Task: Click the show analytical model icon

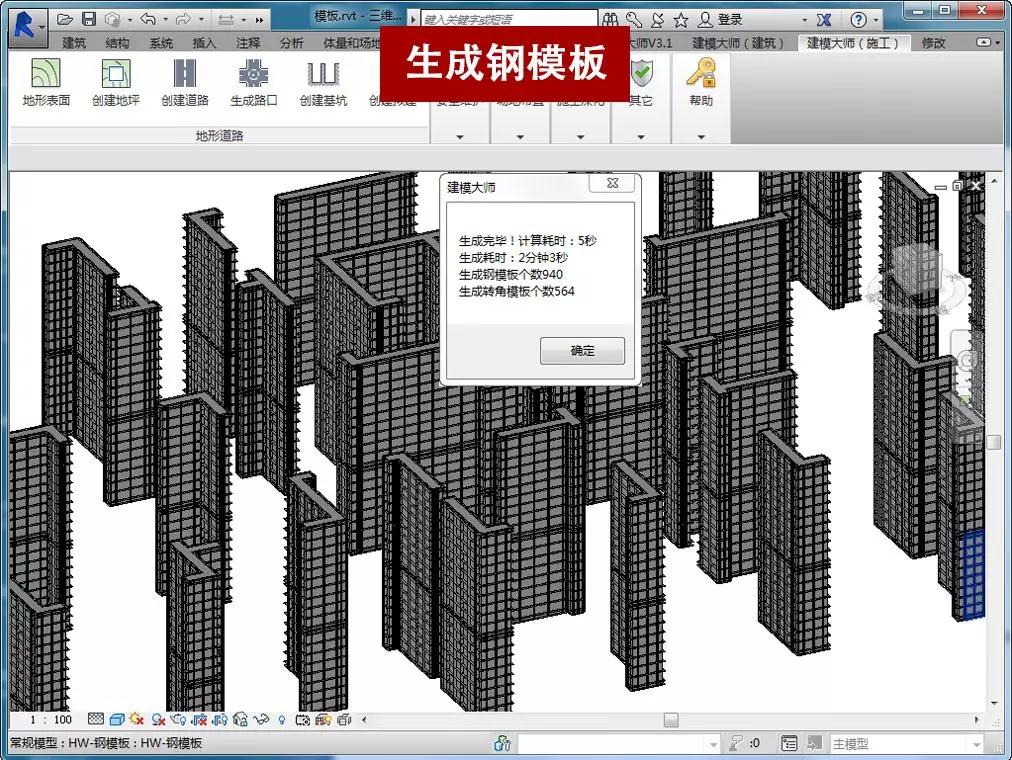Action: click(323, 719)
